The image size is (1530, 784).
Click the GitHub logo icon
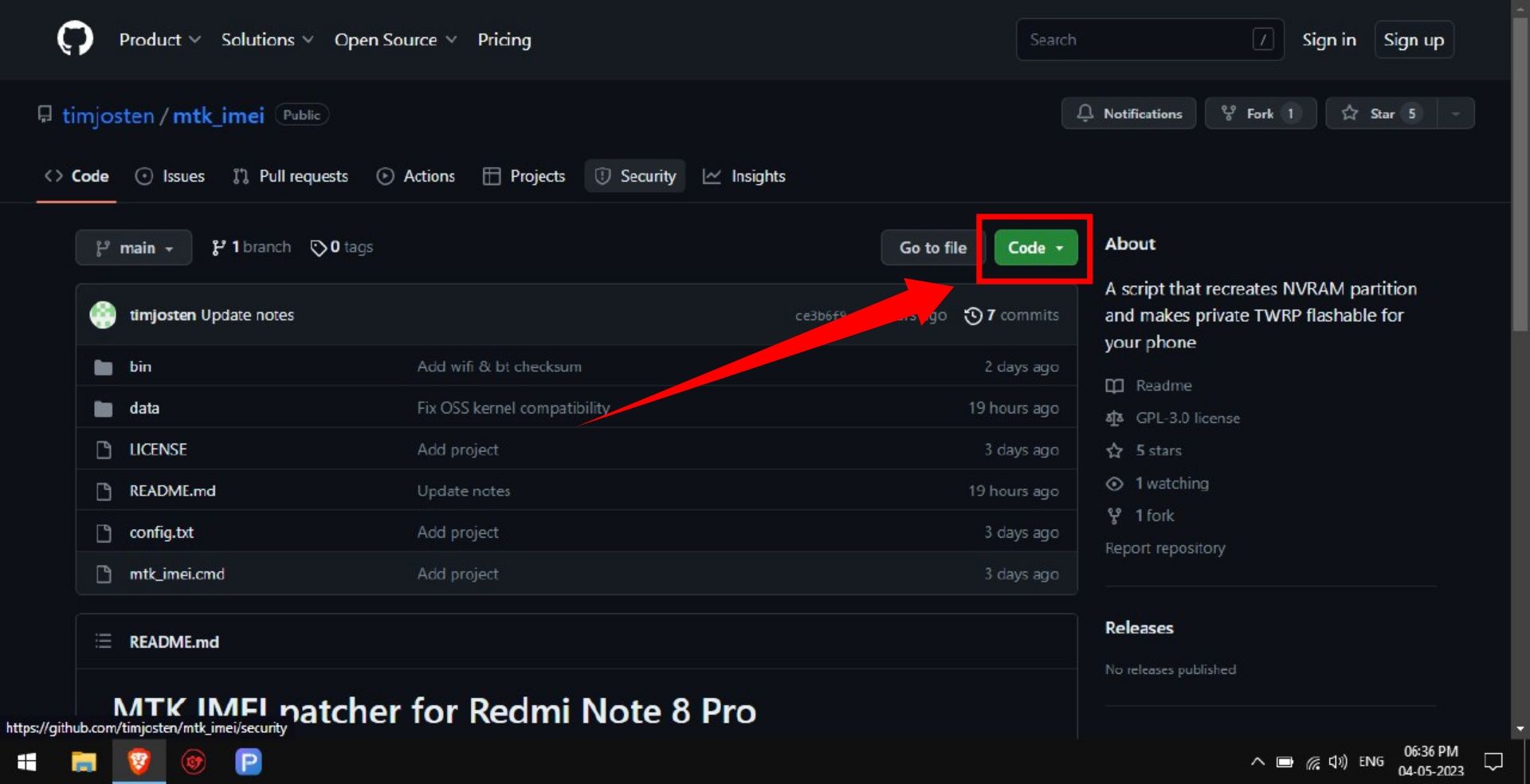[x=75, y=39]
